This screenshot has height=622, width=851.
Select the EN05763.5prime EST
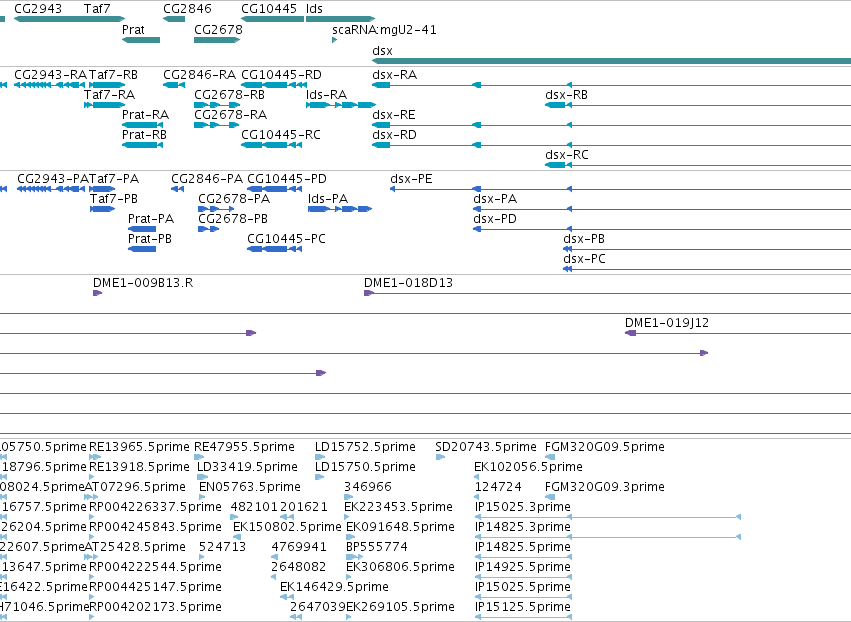(x=202, y=497)
